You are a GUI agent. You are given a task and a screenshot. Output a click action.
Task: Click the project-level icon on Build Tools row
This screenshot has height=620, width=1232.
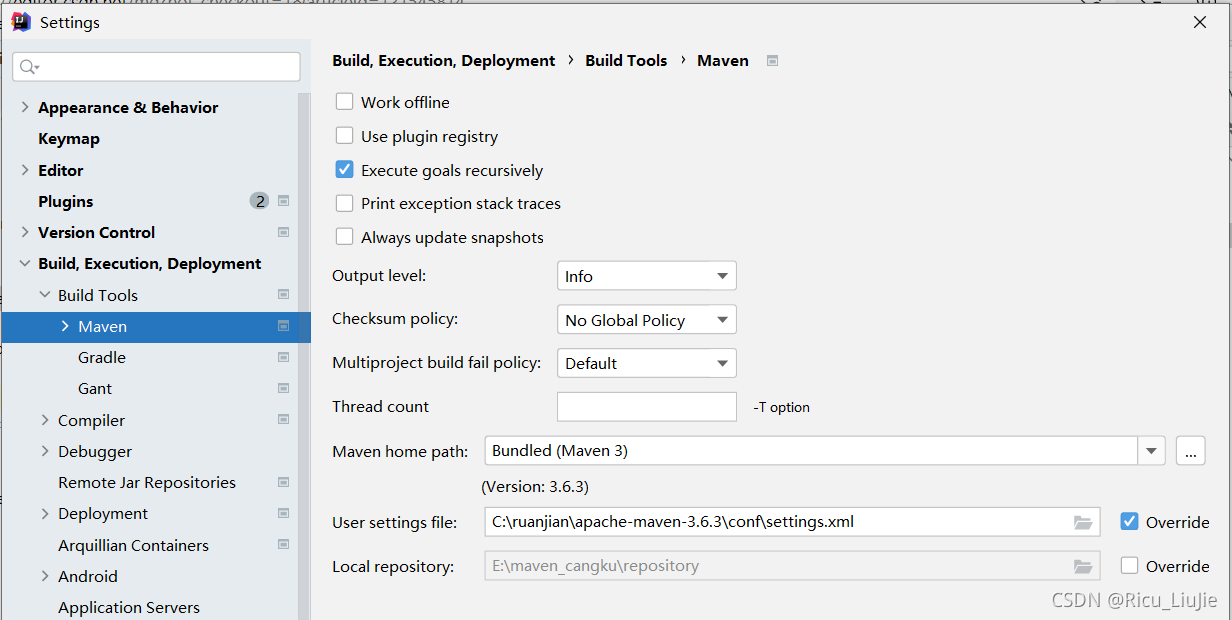click(284, 295)
